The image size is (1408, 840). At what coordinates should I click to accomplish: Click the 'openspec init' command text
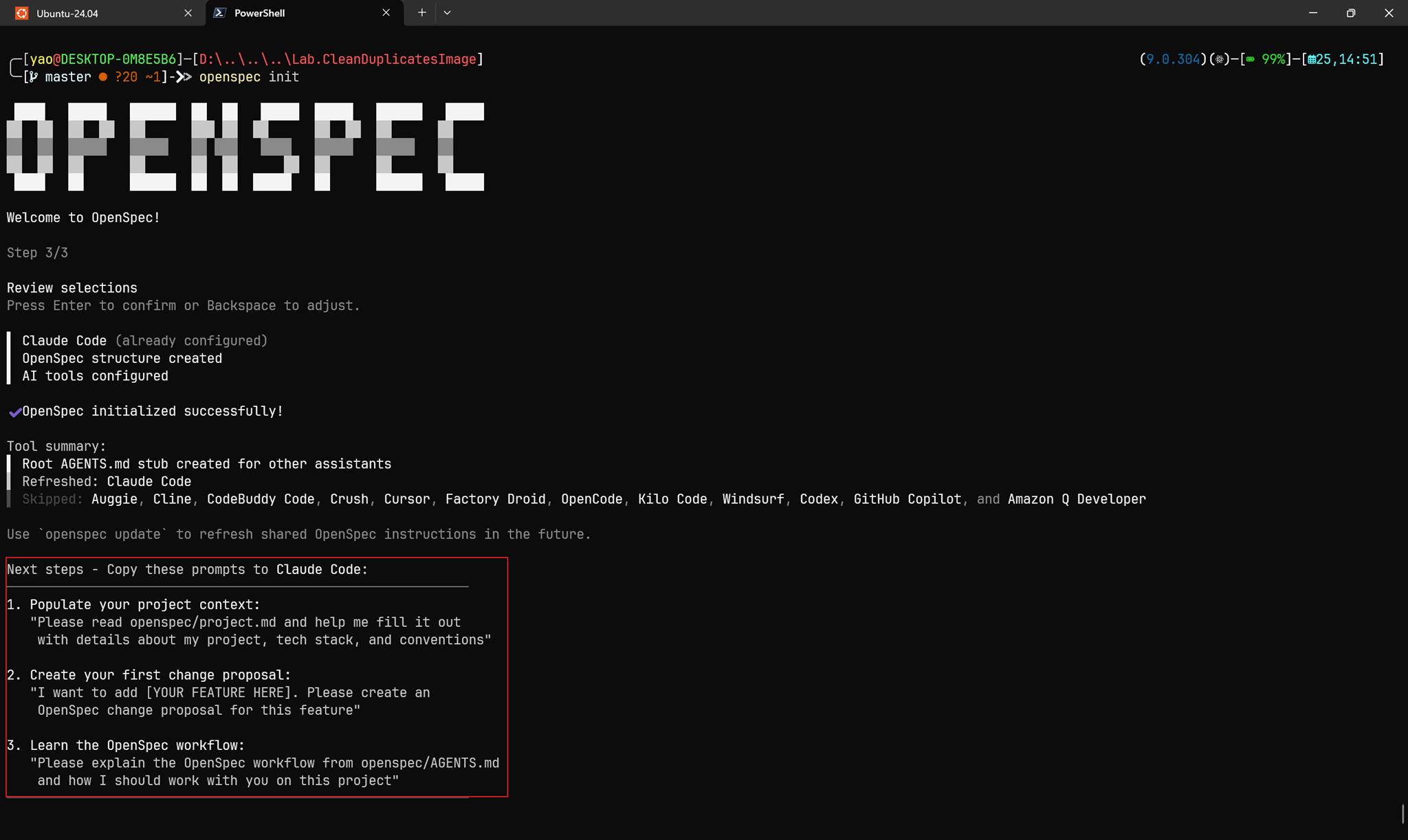coord(249,77)
